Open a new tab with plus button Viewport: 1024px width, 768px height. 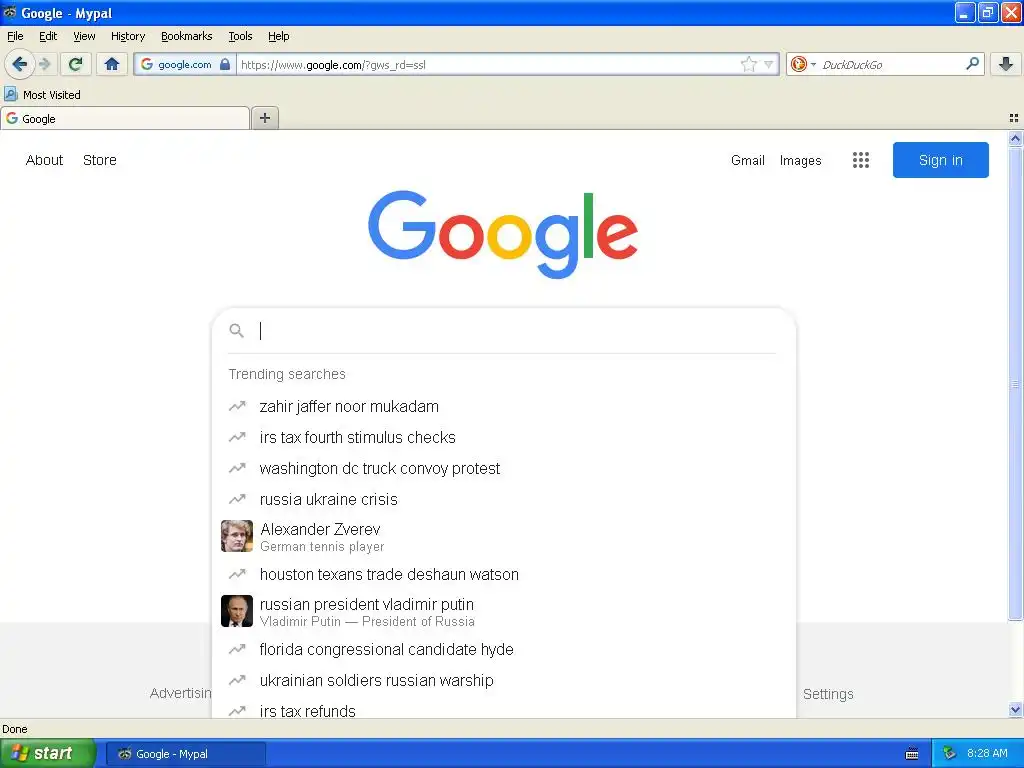click(x=264, y=118)
